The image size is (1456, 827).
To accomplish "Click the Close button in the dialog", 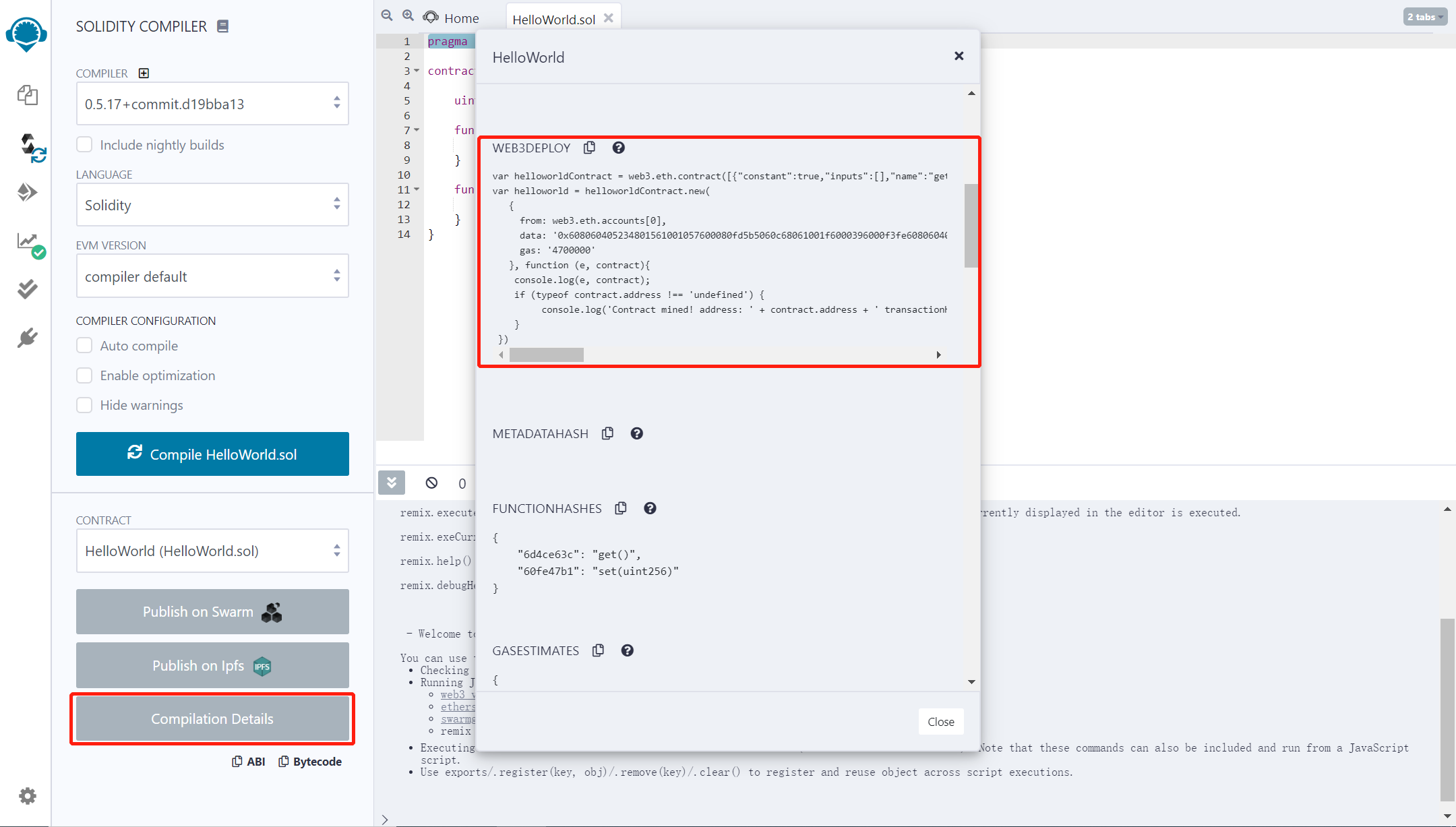I will click(x=940, y=722).
